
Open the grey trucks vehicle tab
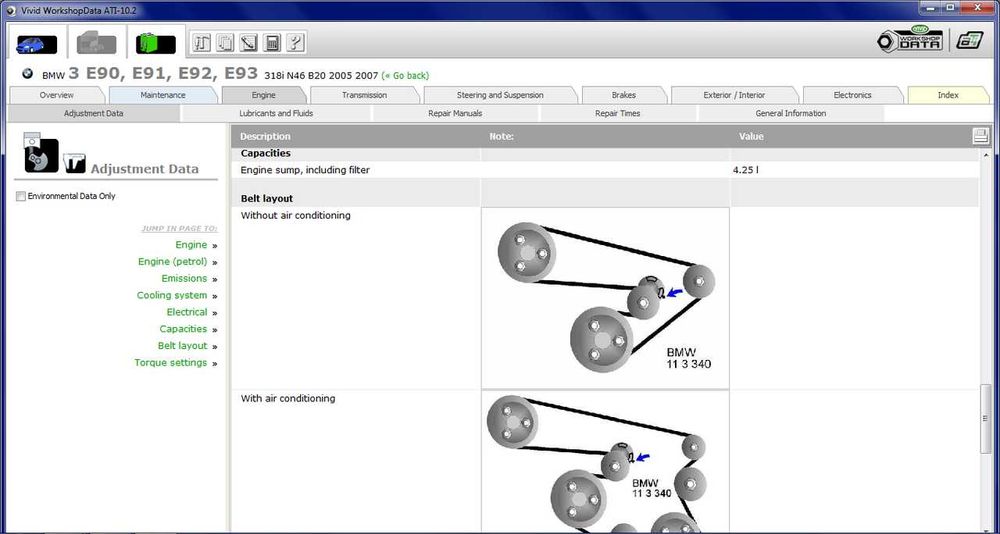[96, 43]
